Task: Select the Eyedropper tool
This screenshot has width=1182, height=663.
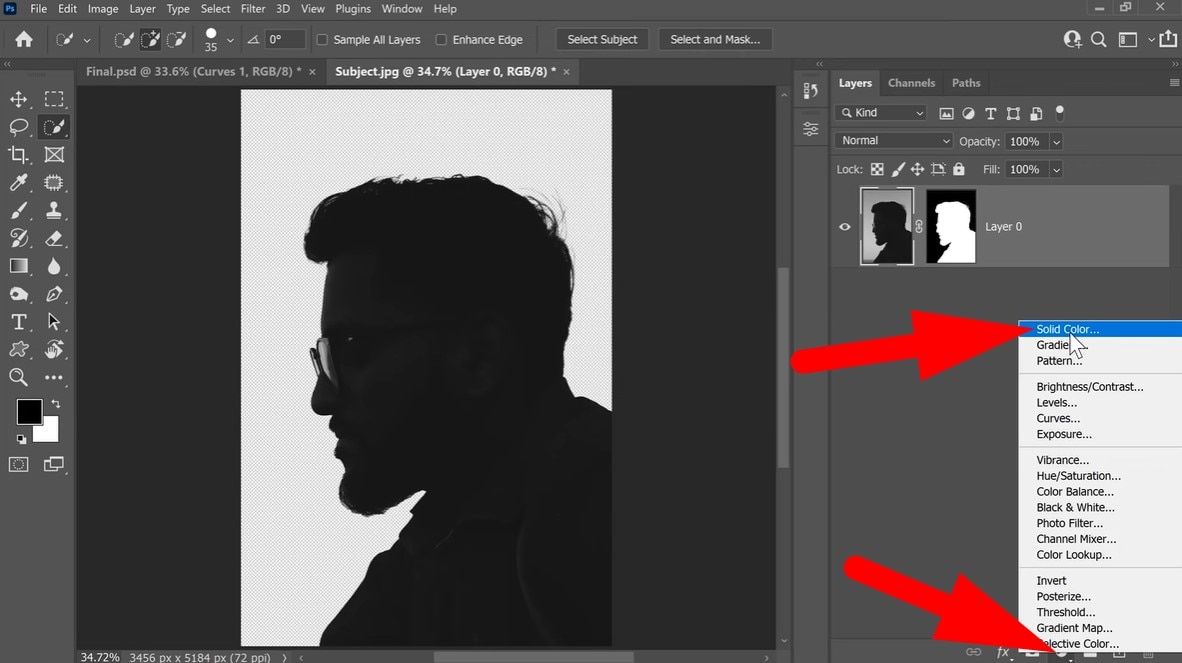Action: click(x=18, y=182)
